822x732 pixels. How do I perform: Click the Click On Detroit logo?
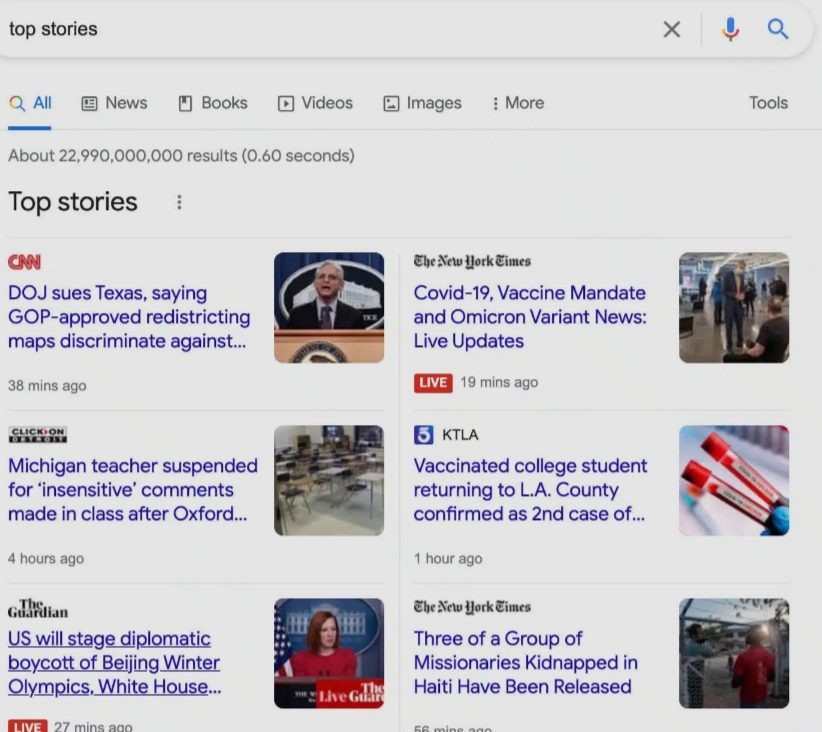(x=37, y=434)
